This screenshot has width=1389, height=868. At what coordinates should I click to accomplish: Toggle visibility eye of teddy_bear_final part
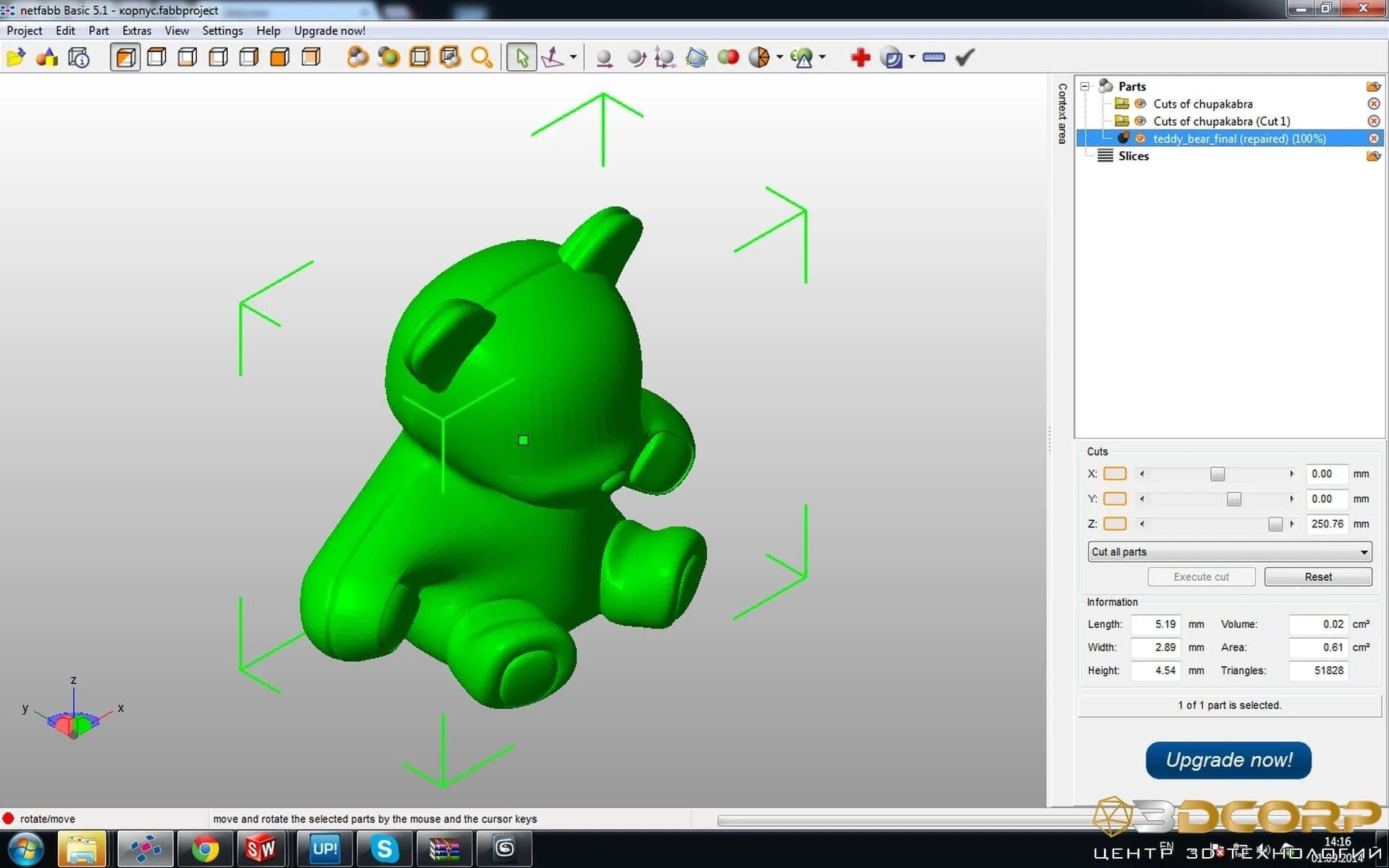(1140, 138)
